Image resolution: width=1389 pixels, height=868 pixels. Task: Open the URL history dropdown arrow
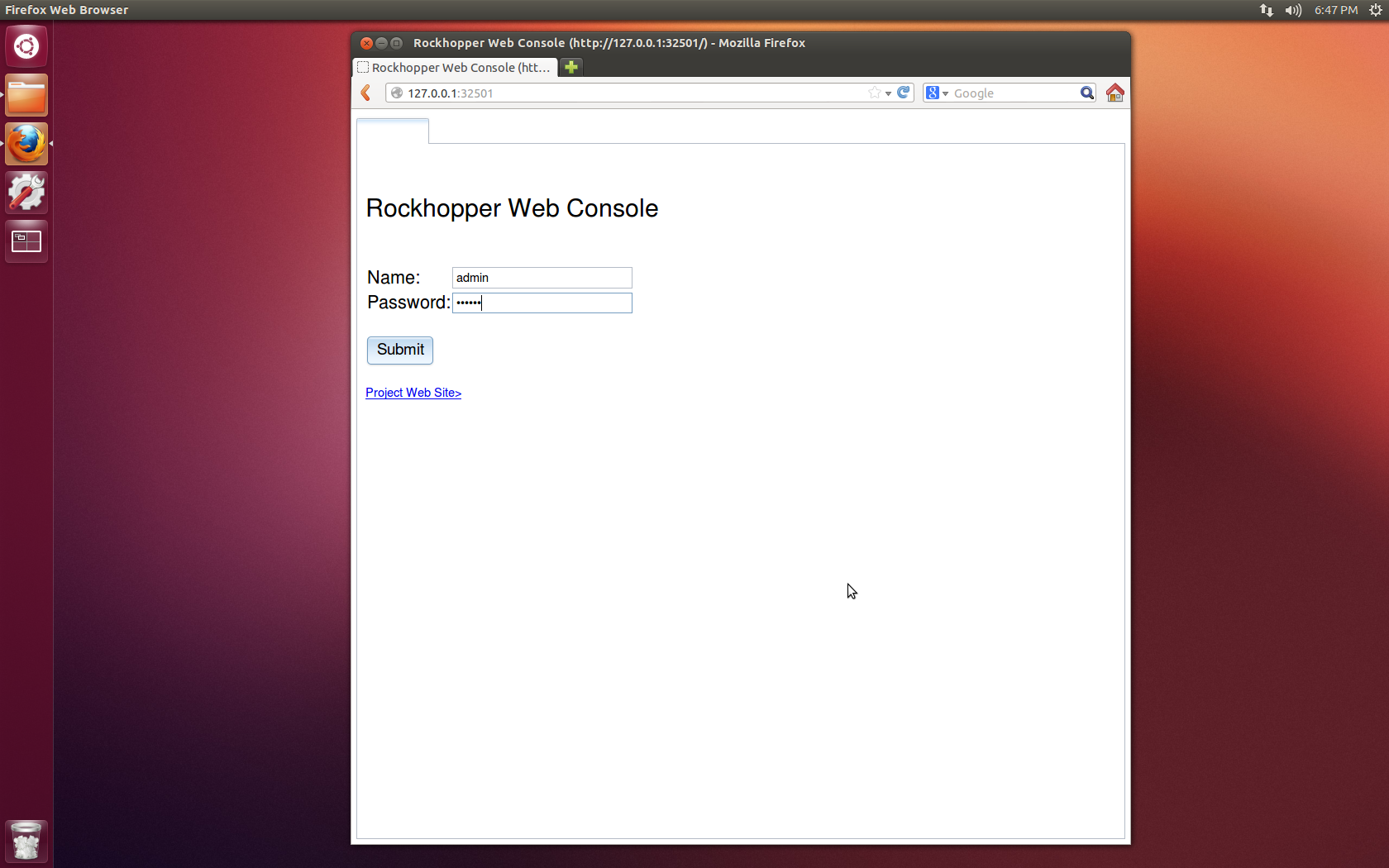888,93
